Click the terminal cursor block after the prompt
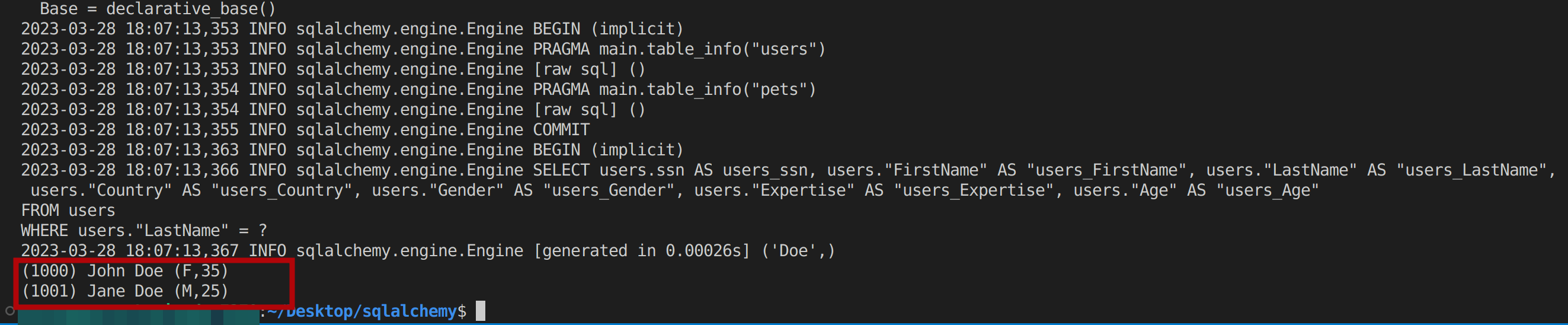The width and height of the screenshot is (1568, 325). pos(480,311)
